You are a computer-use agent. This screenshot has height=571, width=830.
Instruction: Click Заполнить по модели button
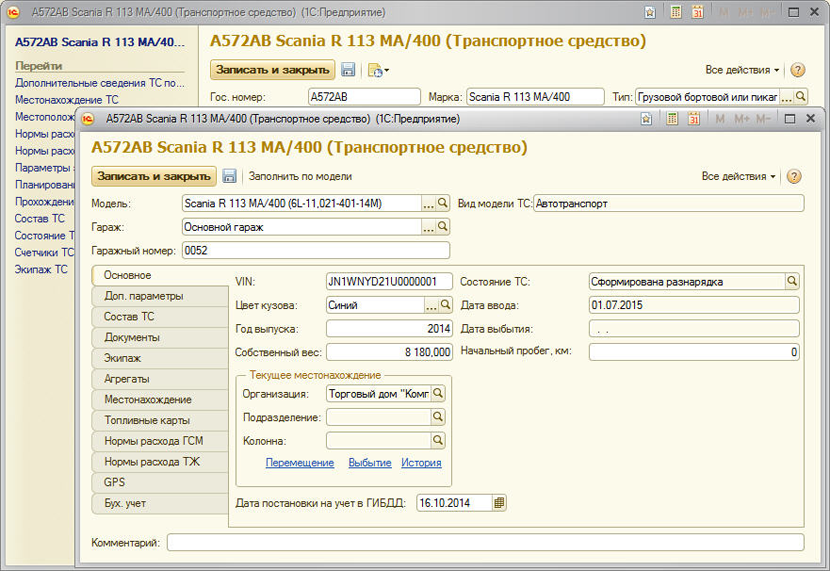300,176
